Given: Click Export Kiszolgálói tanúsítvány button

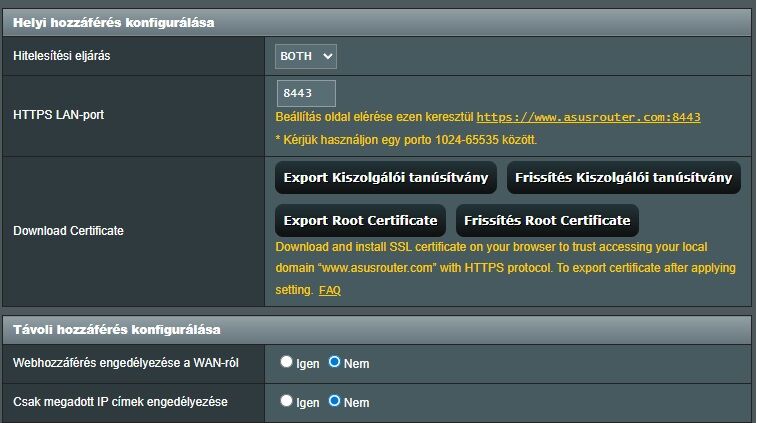Looking at the screenshot, I should click(385, 178).
